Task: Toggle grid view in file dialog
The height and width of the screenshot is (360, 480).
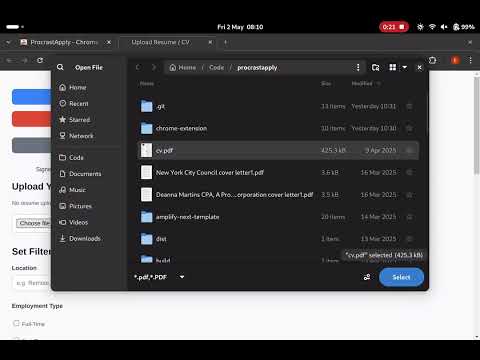Action: pos(393,67)
